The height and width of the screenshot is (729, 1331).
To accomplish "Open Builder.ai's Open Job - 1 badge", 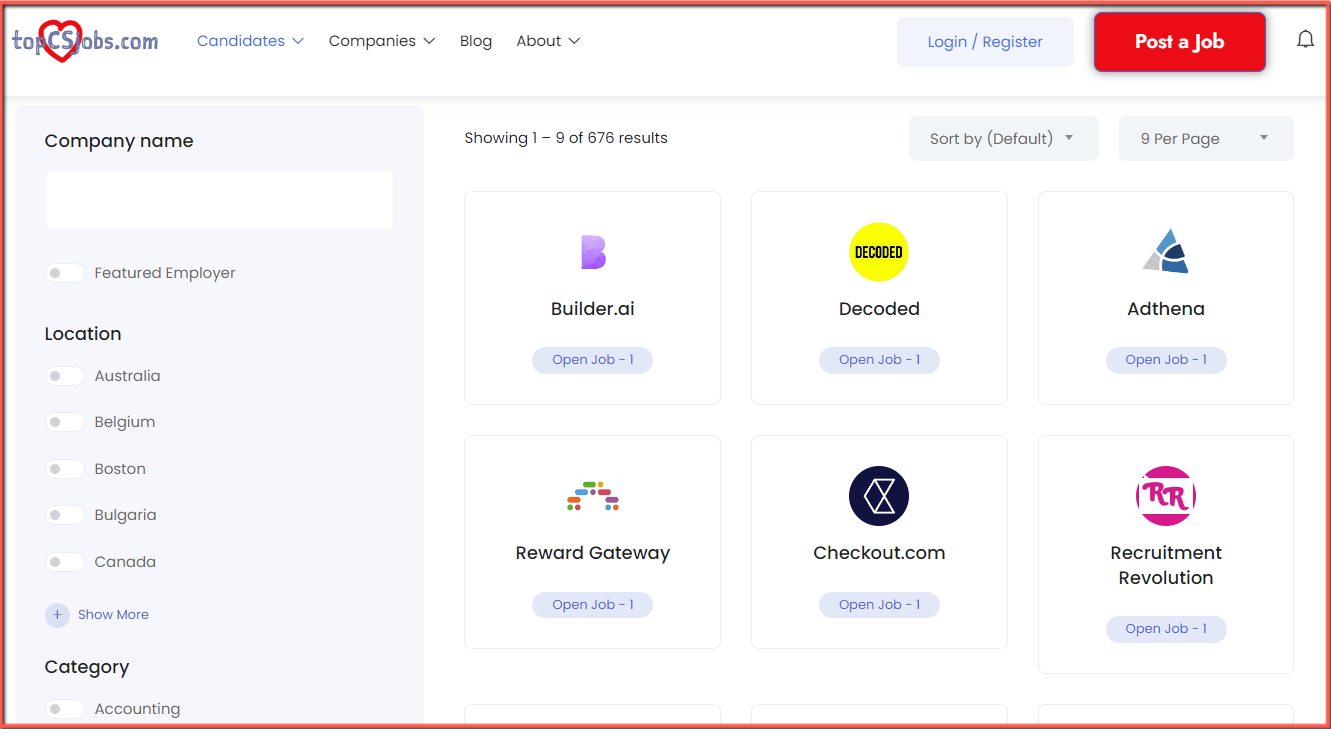I will [x=593, y=360].
